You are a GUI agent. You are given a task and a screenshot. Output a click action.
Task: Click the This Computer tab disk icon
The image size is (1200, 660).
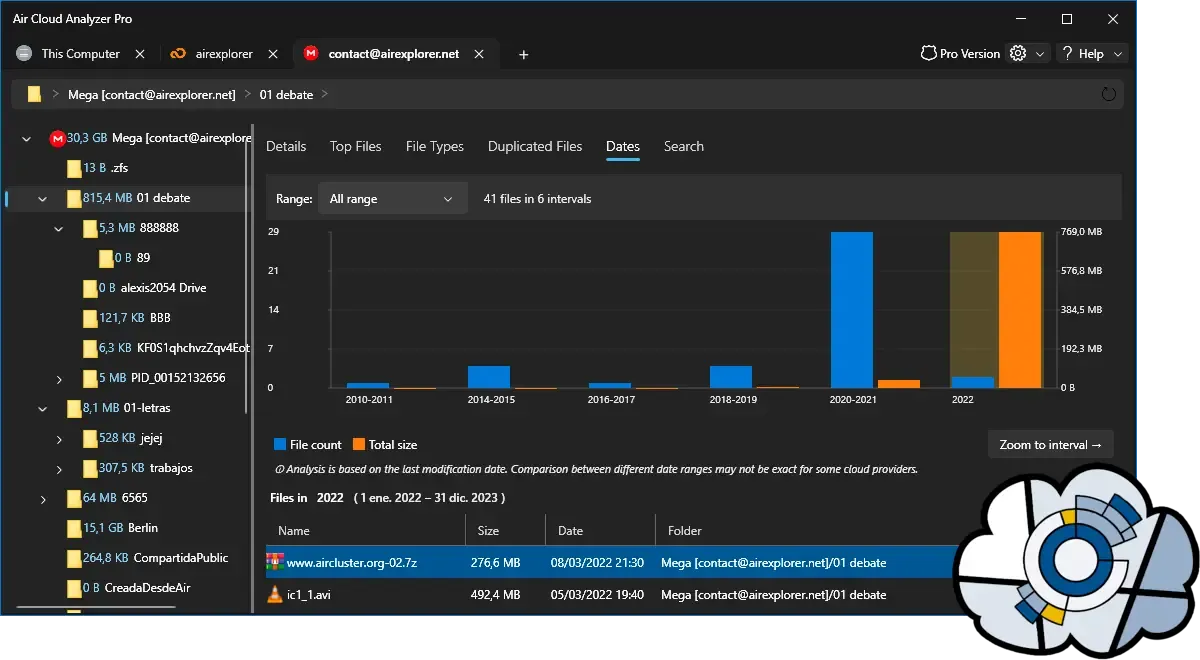coord(24,54)
